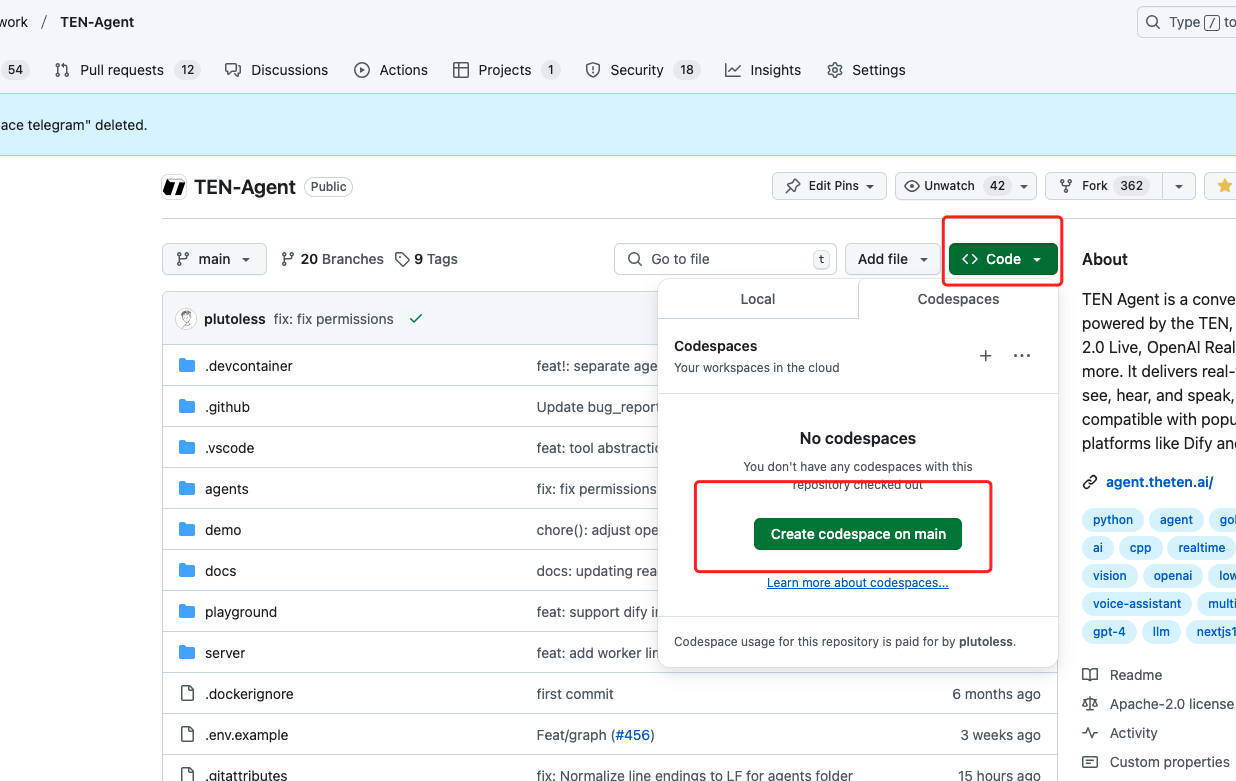Switch to the Local tab
The image size is (1236, 781).
(x=757, y=299)
